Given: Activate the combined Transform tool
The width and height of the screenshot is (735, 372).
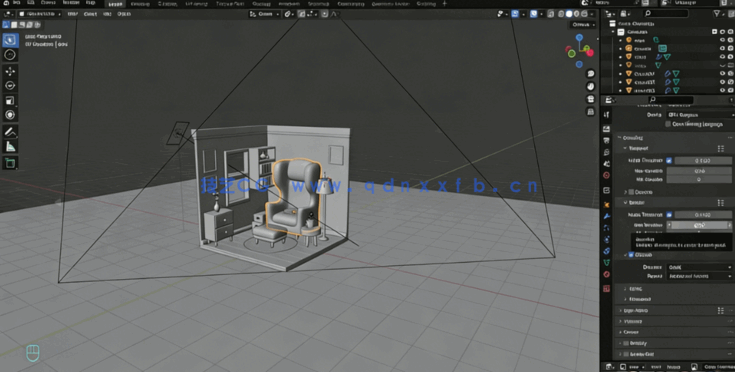Looking at the screenshot, I should tap(10, 115).
